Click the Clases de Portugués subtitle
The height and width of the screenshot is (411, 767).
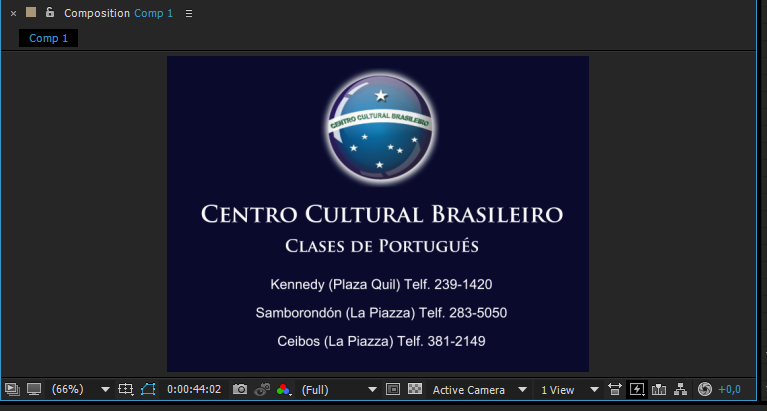[x=382, y=246]
